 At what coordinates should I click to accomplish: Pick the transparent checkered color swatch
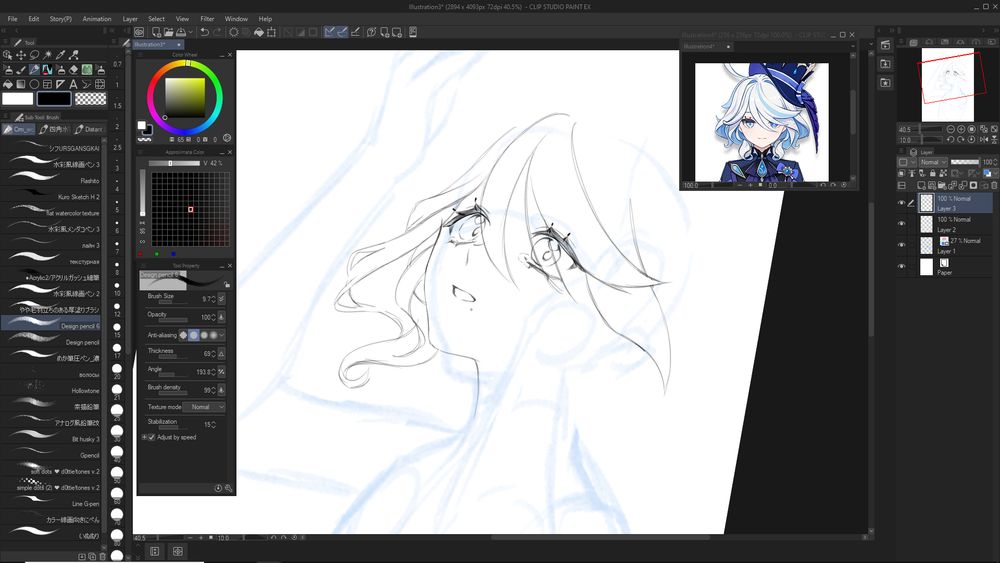pyautogui.click(x=91, y=99)
